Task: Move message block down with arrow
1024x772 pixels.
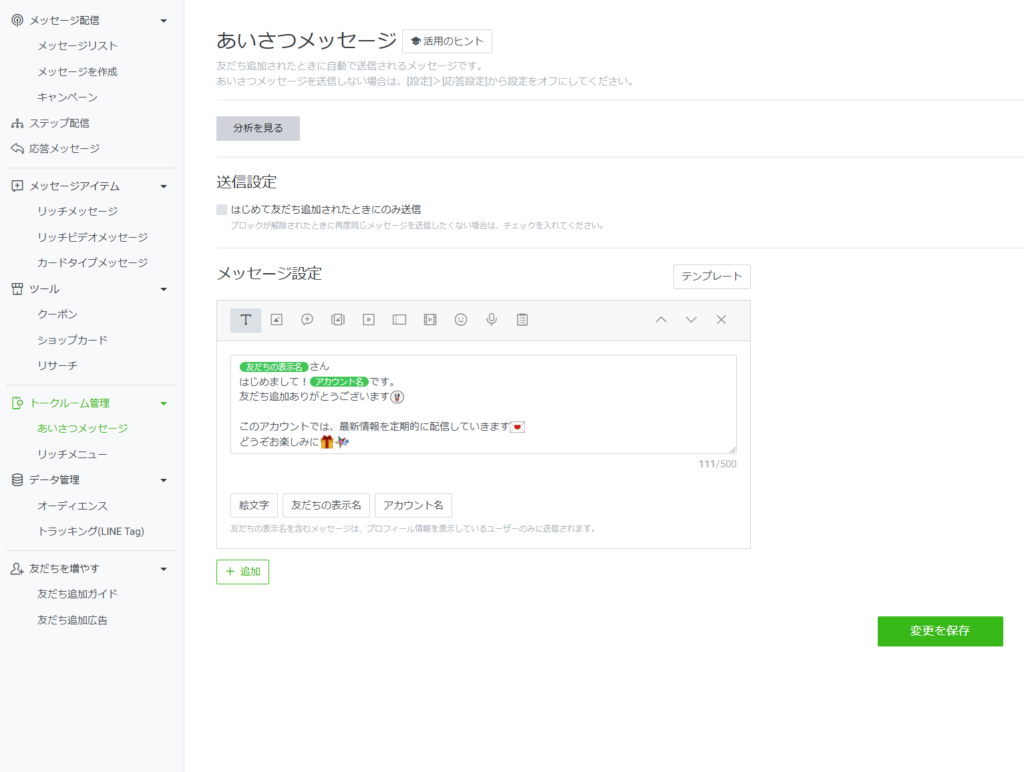Action: coord(691,320)
